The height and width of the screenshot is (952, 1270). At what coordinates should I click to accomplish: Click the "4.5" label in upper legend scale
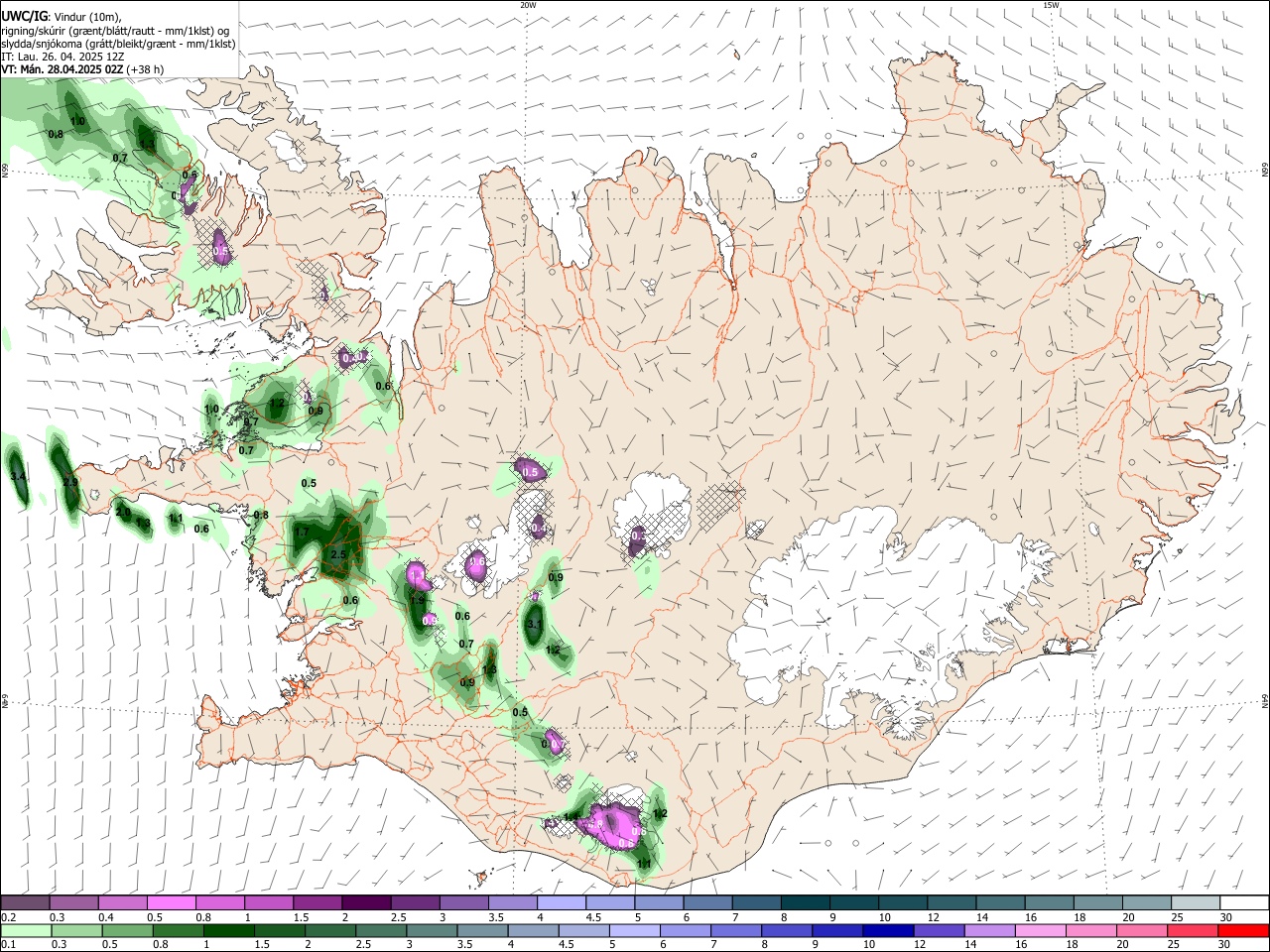click(593, 917)
